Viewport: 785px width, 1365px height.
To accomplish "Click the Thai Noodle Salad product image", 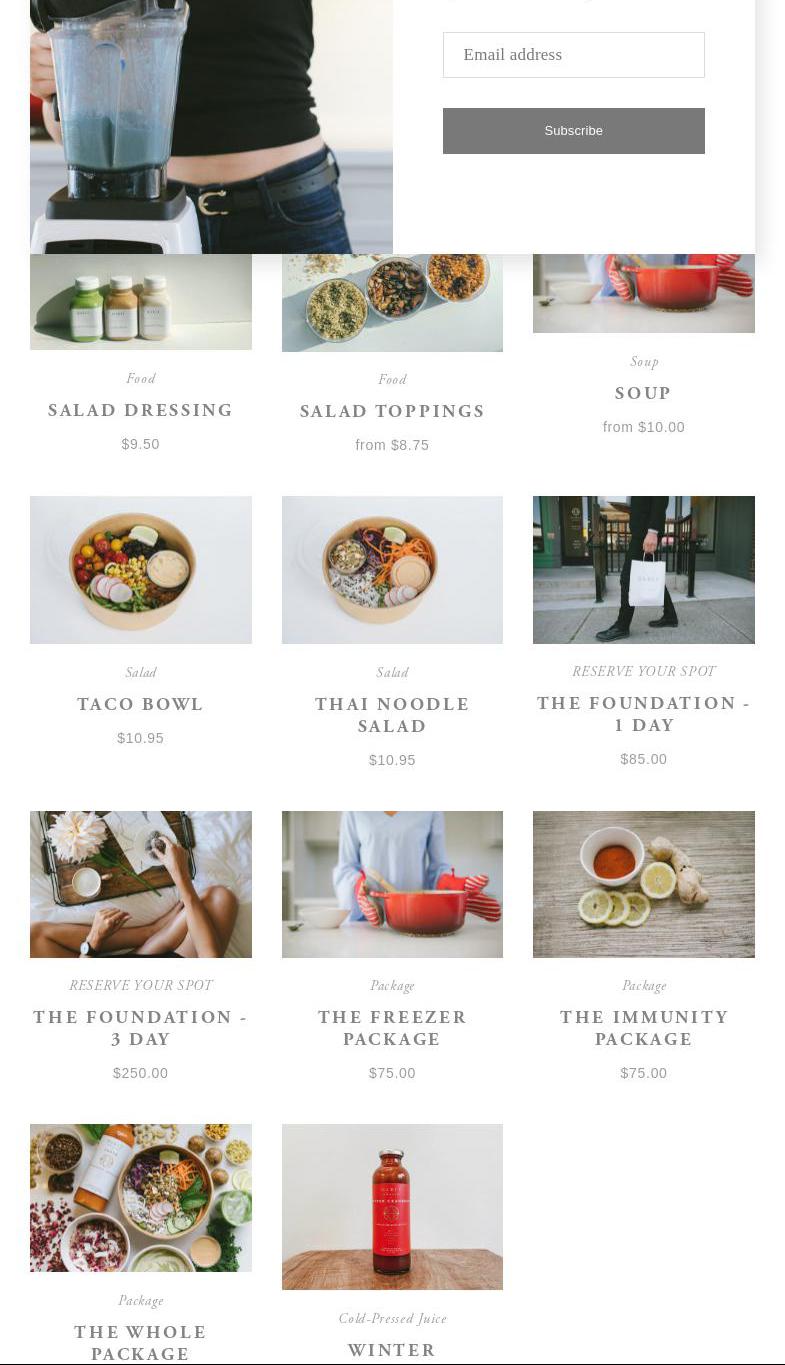I will point(392,570).
